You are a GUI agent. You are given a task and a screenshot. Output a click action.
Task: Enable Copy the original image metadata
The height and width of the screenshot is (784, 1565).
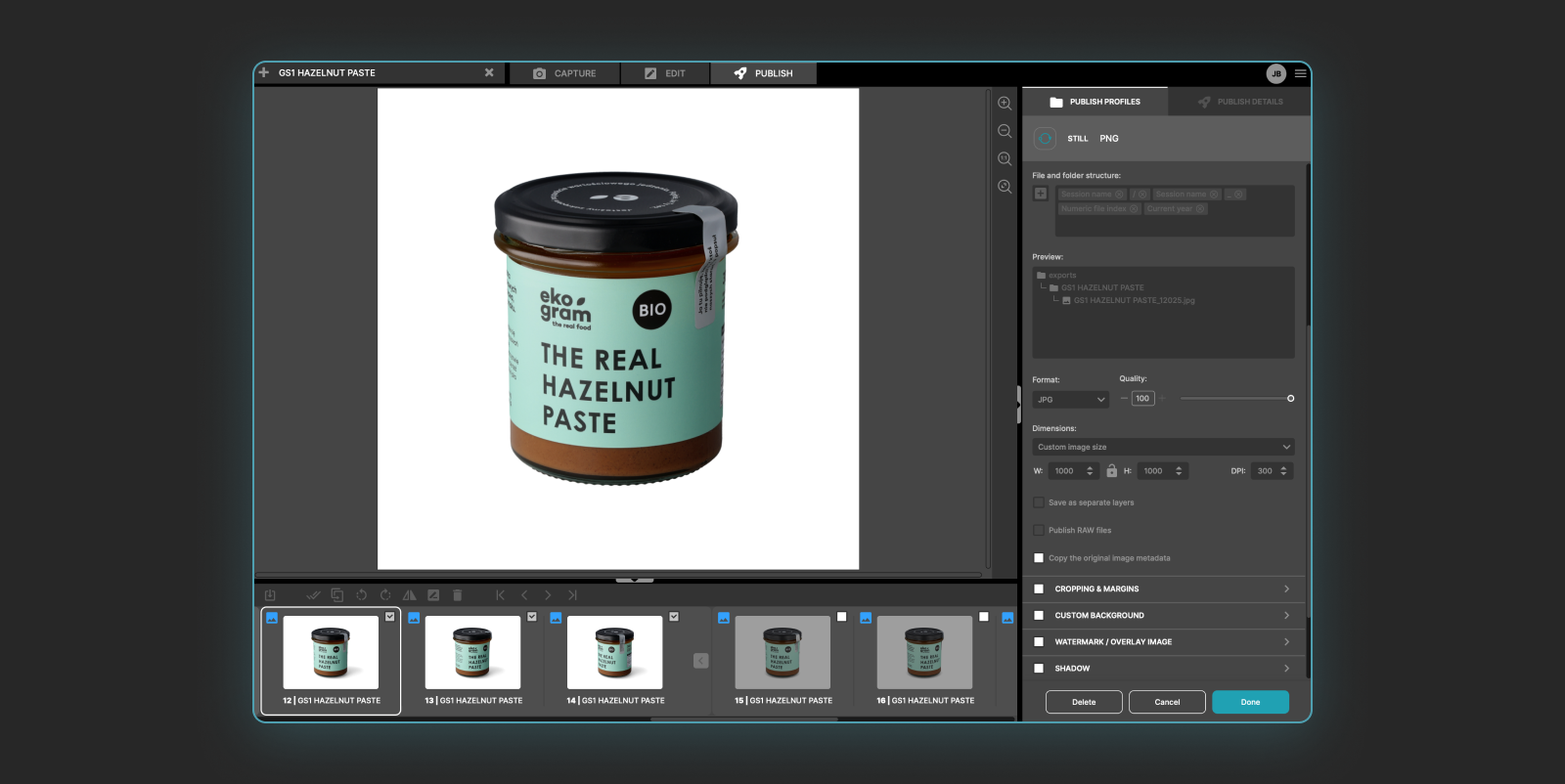(x=1039, y=558)
